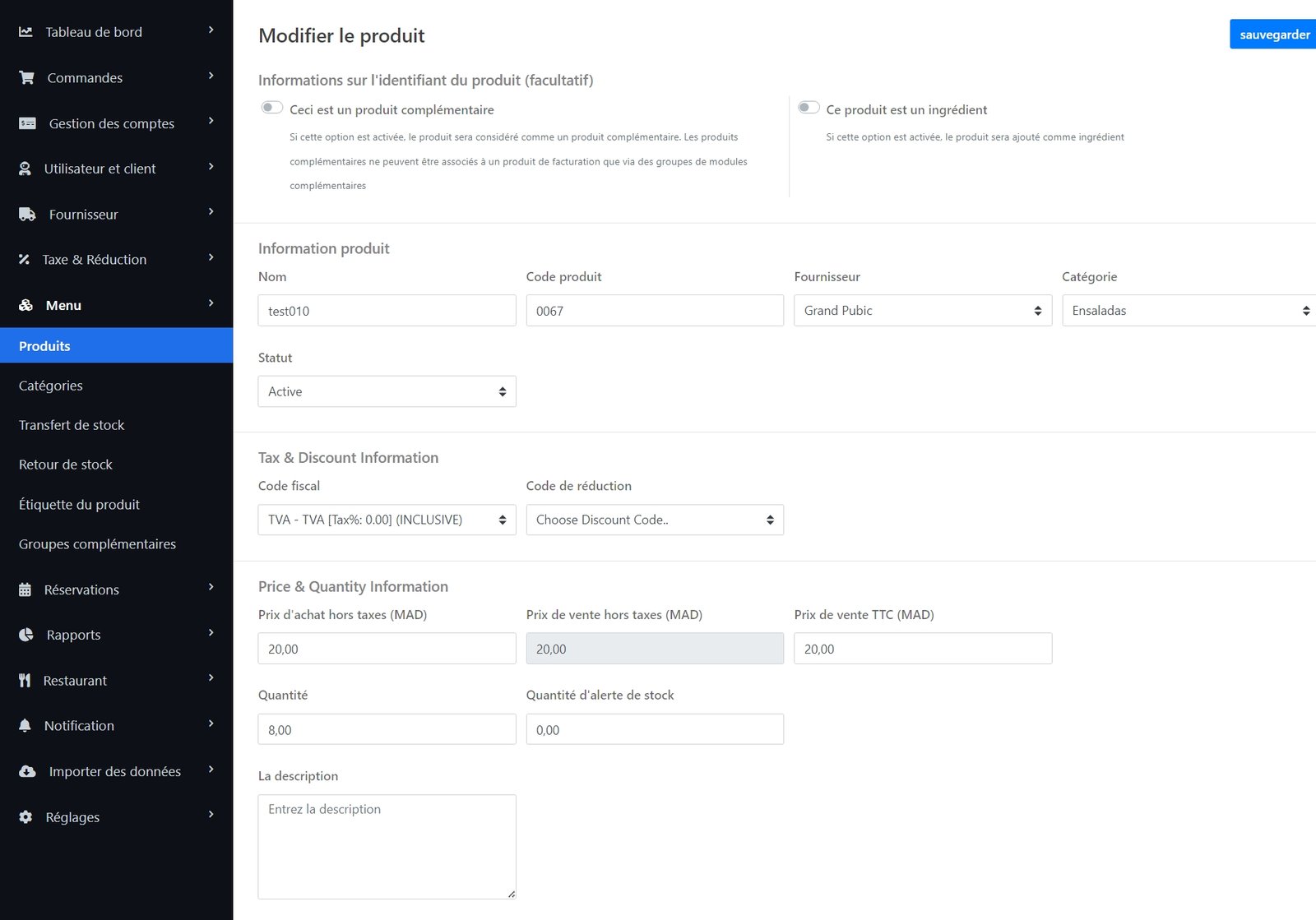The height and width of the screenshot is (920, 1316).
Task: Open Catégories in the sidebar menu
Action: pos(51,386)
